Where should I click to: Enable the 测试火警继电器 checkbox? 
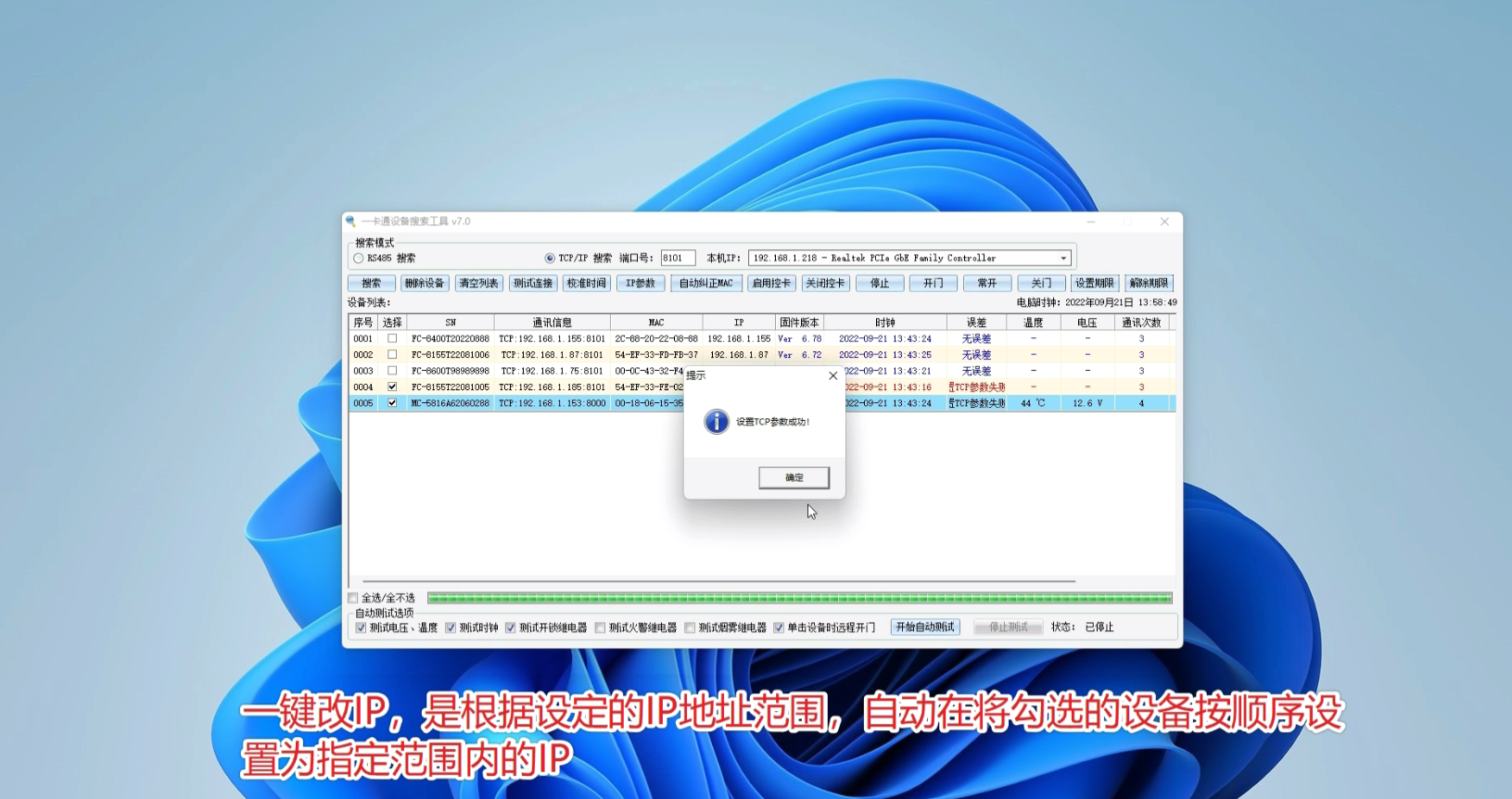(x=600, y=628)
